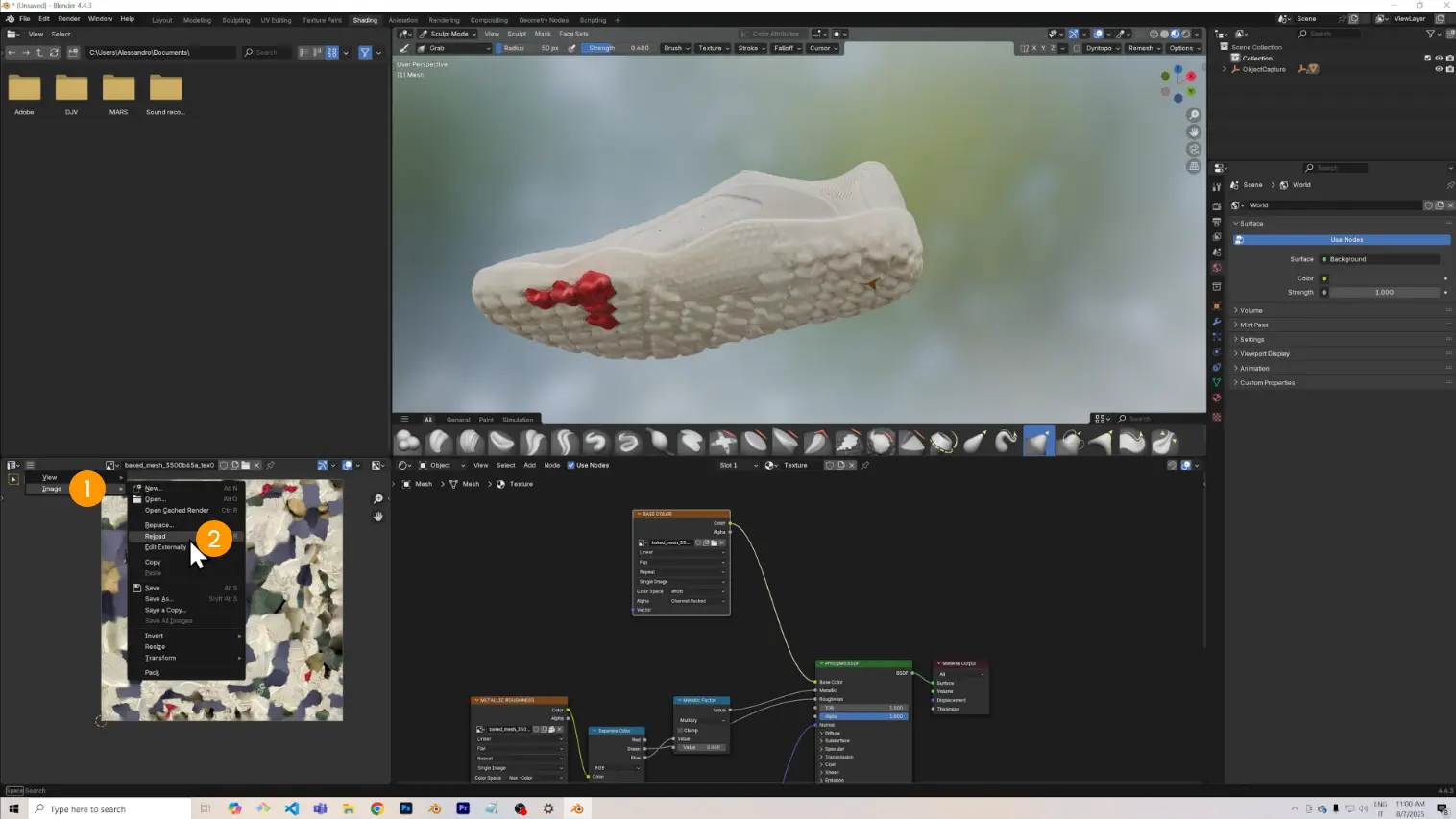Expand the ObjectCapture tree item
The image size is (1456, 819).
click(x=1225, y=69)
